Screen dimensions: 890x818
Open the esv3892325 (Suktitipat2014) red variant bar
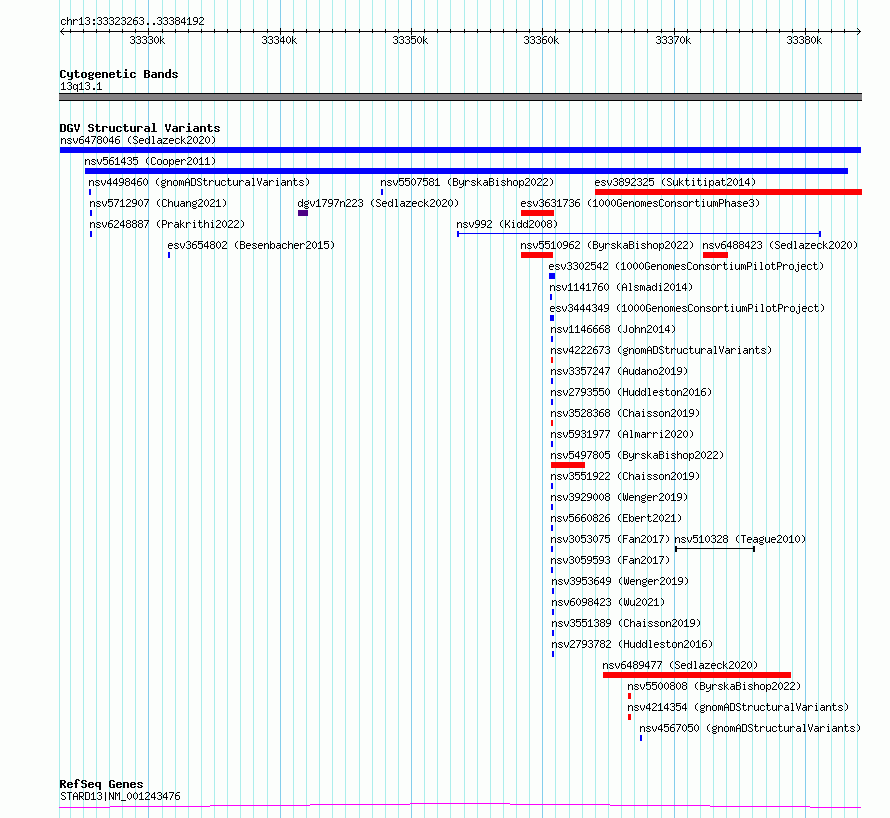pyautogui.click(x=728, y=192)
